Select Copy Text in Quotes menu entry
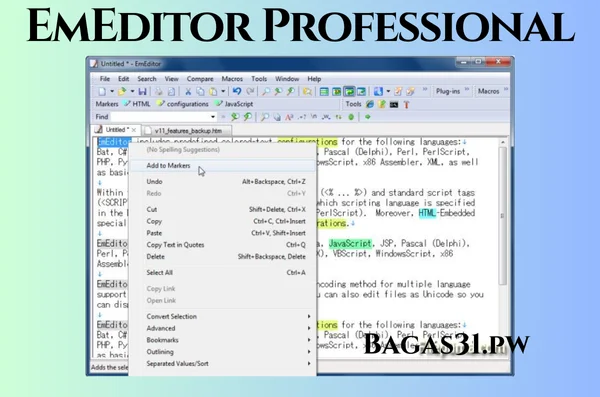 [x=222, y=245]
